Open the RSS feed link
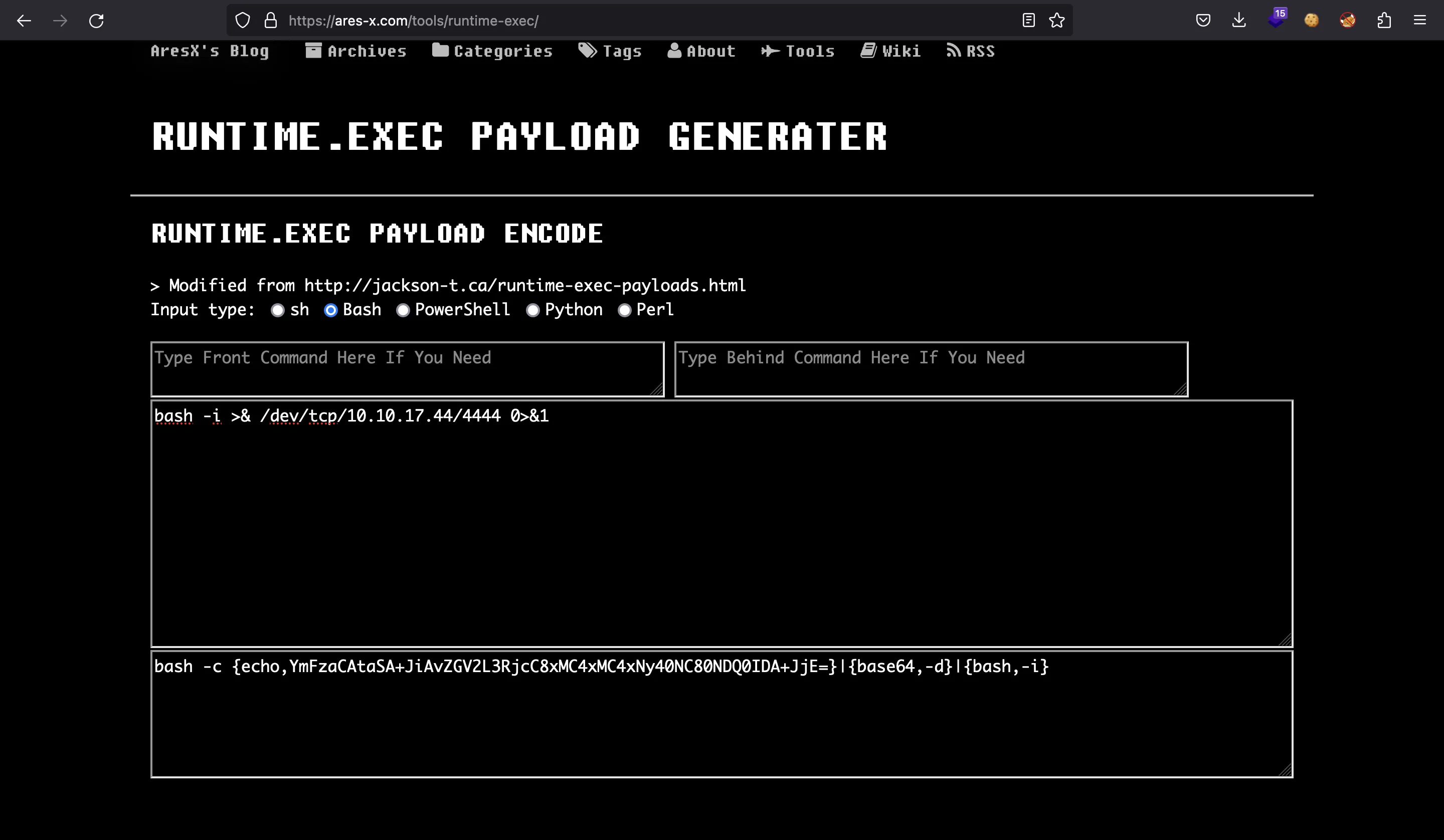Image resolution: width=1444 pixels, height=840 pixels. click(x=971, y=51)
